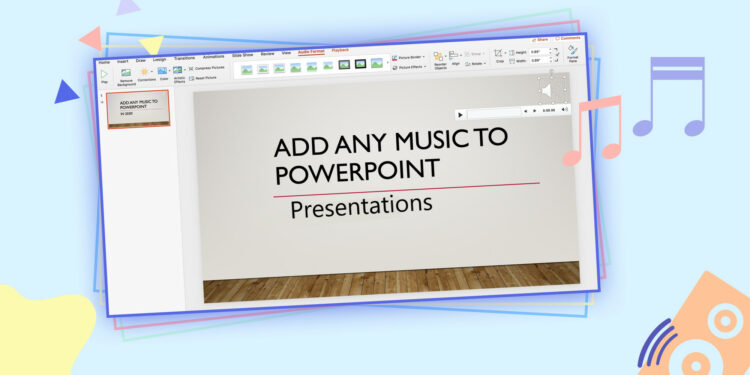Switch to the Transitions tab
The width and height of the screenshot is (750, 375).
[185, 58]
